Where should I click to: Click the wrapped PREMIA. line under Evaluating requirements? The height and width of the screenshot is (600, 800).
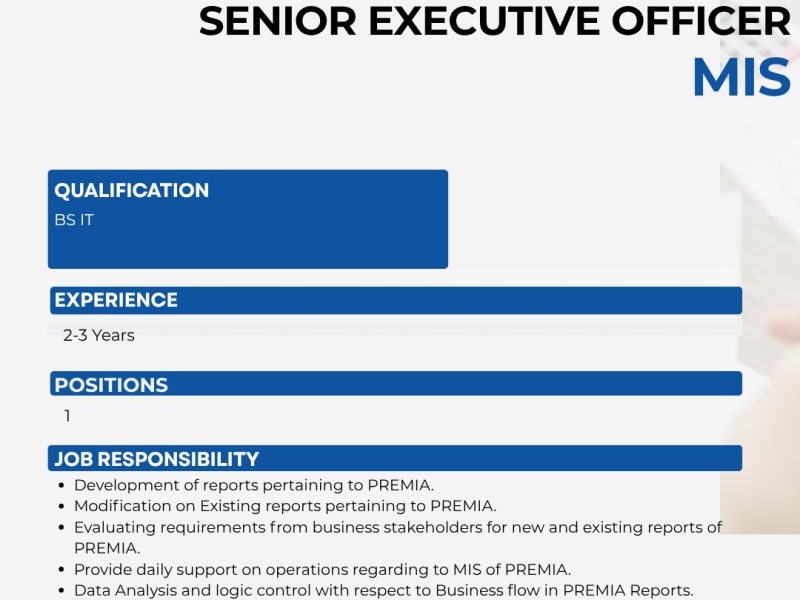(107, 548)
